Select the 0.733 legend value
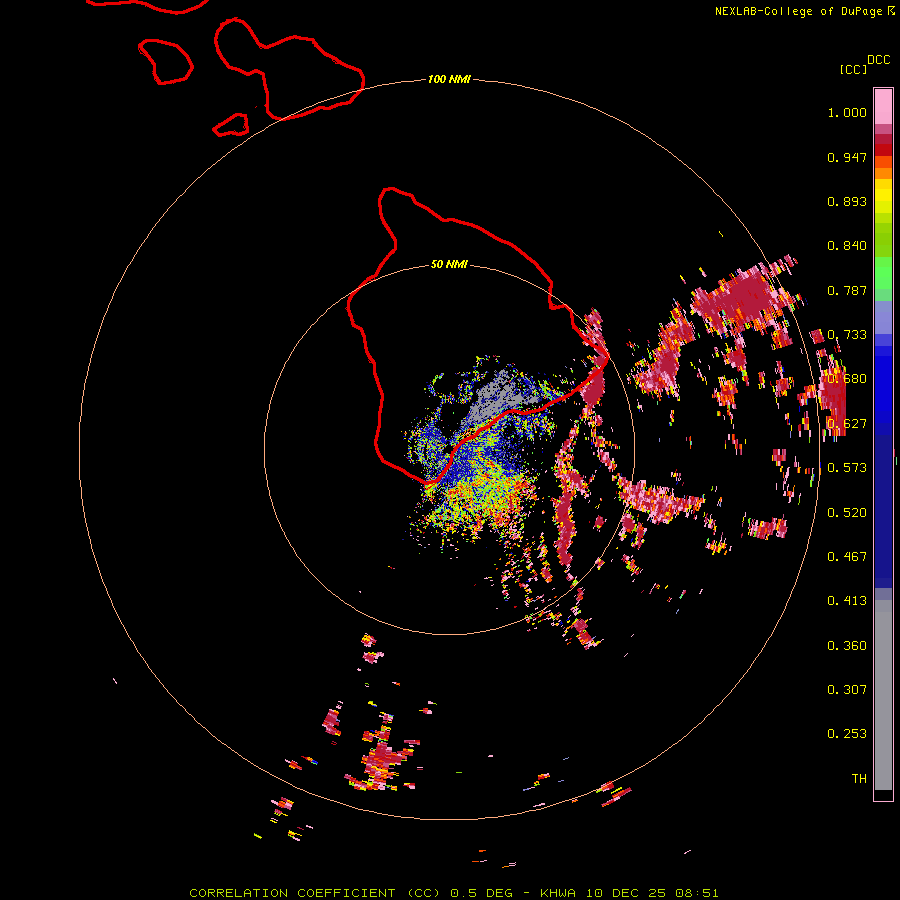Viewport: 900px width, 900px height. coord(847,335)
